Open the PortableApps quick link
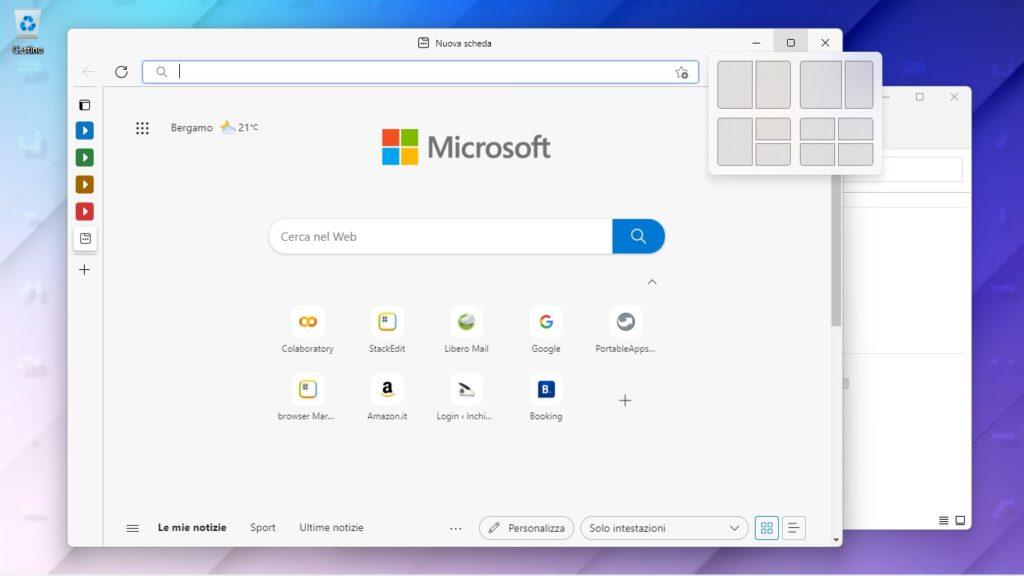The image size is (1024, 576). [x=625, y=330]
